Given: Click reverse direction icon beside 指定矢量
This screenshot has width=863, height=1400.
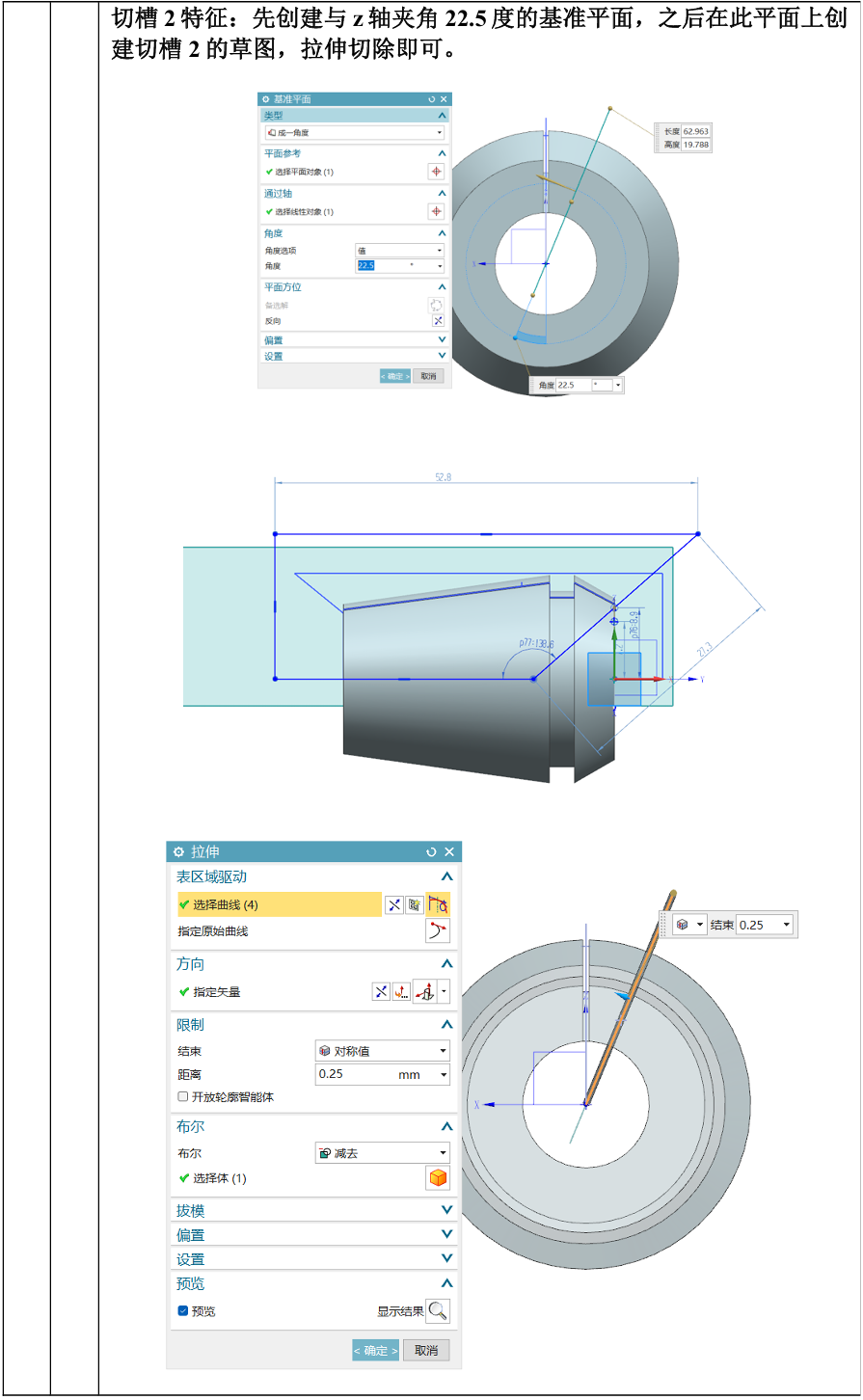Looking at the screenshot, I should (381, 991).
